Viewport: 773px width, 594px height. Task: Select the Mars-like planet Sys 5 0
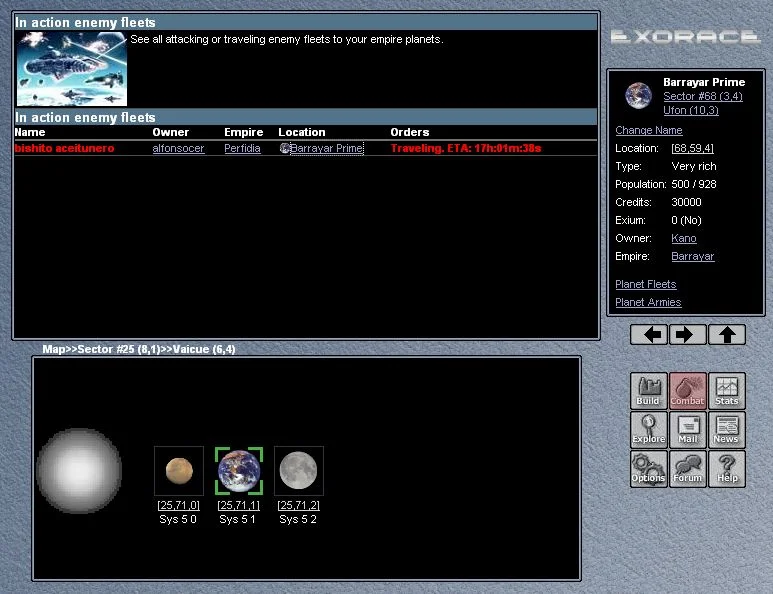pyautogui.click(x=179, y=470)
